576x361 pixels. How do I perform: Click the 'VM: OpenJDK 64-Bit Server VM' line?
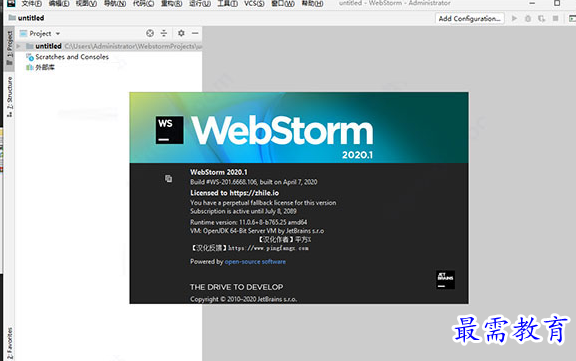257,231
